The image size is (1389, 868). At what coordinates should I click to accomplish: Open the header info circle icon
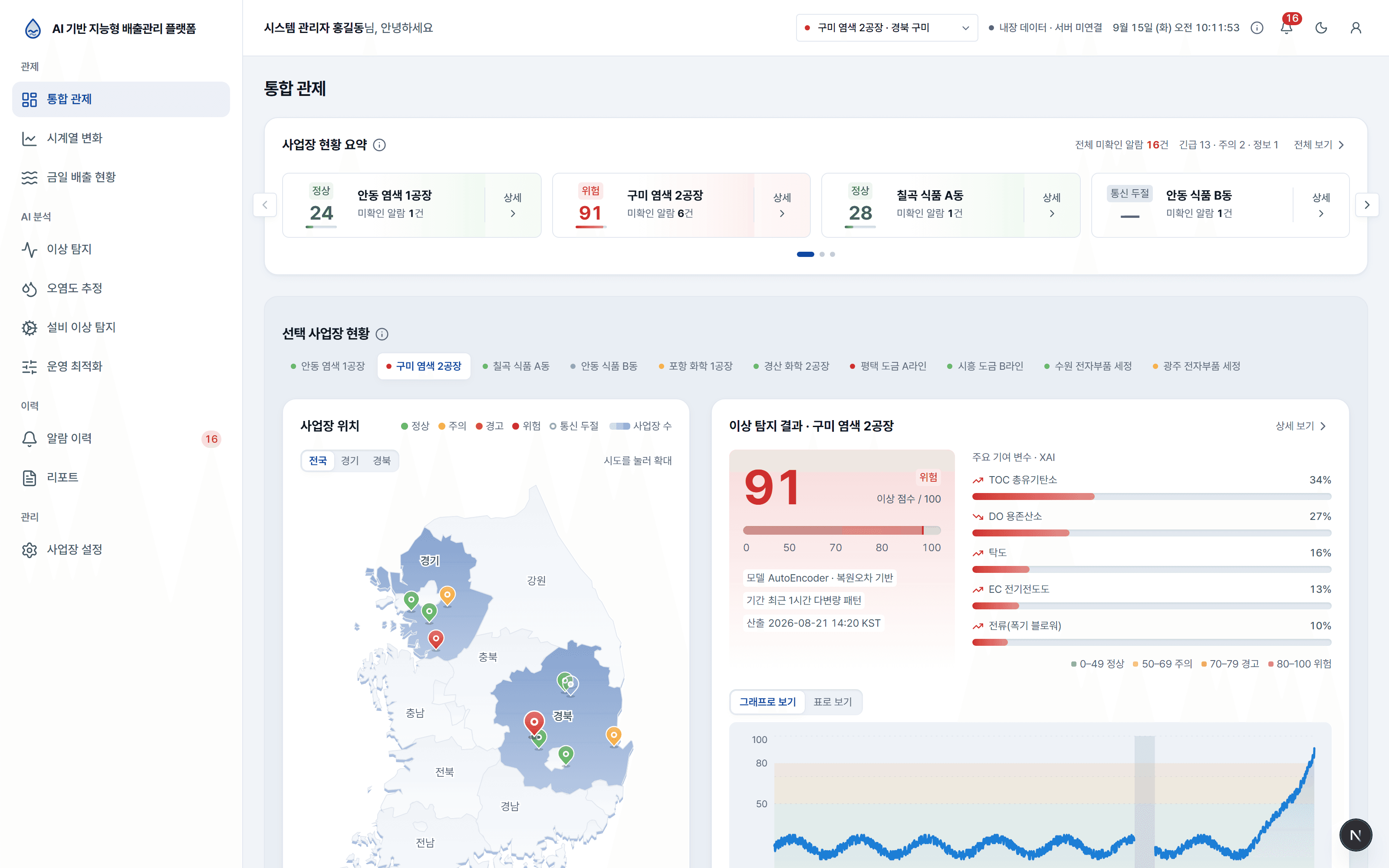(1257, 27)
